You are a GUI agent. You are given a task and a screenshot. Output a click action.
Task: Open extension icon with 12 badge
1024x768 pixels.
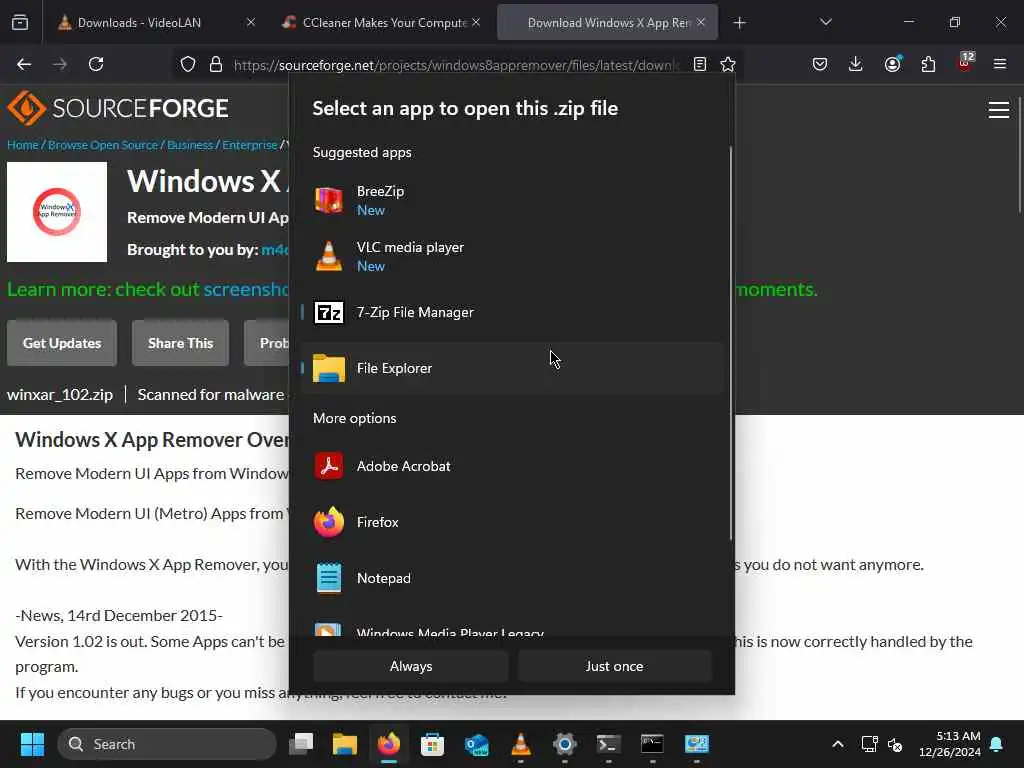[x=965, y=63]
